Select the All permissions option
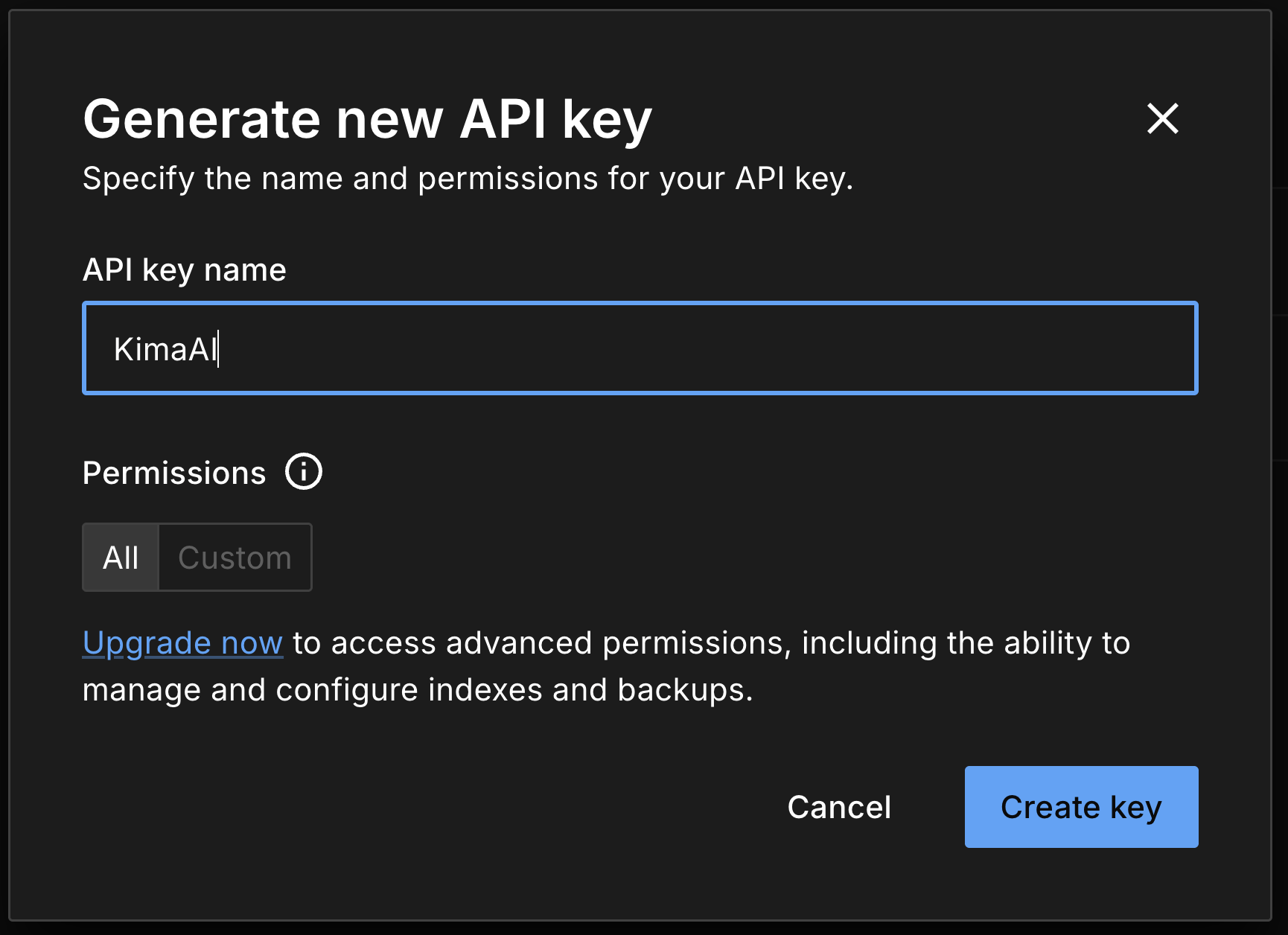Viewport: 1288px width, 935px height. pyautogui.click(x=121, y=558)
